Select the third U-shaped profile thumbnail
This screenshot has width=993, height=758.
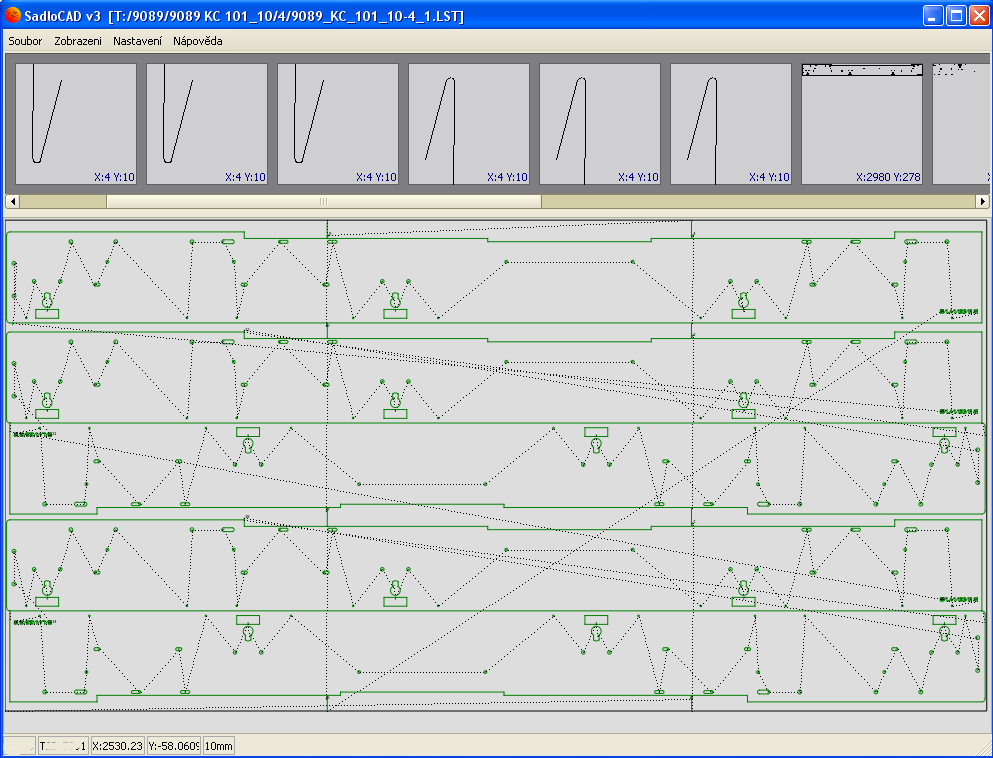pyautogui.click(x=338, y=123)
